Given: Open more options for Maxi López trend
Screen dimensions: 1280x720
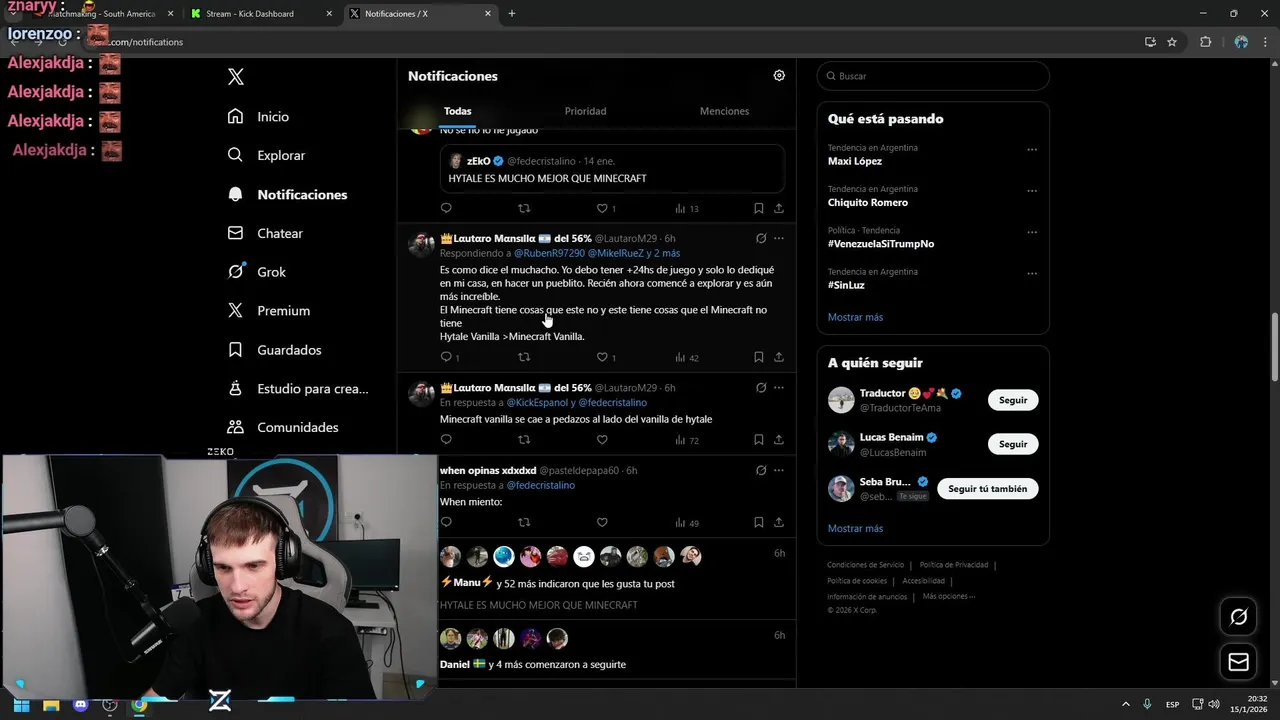Looking at the screenshot, I should [x=1032, y=150].
